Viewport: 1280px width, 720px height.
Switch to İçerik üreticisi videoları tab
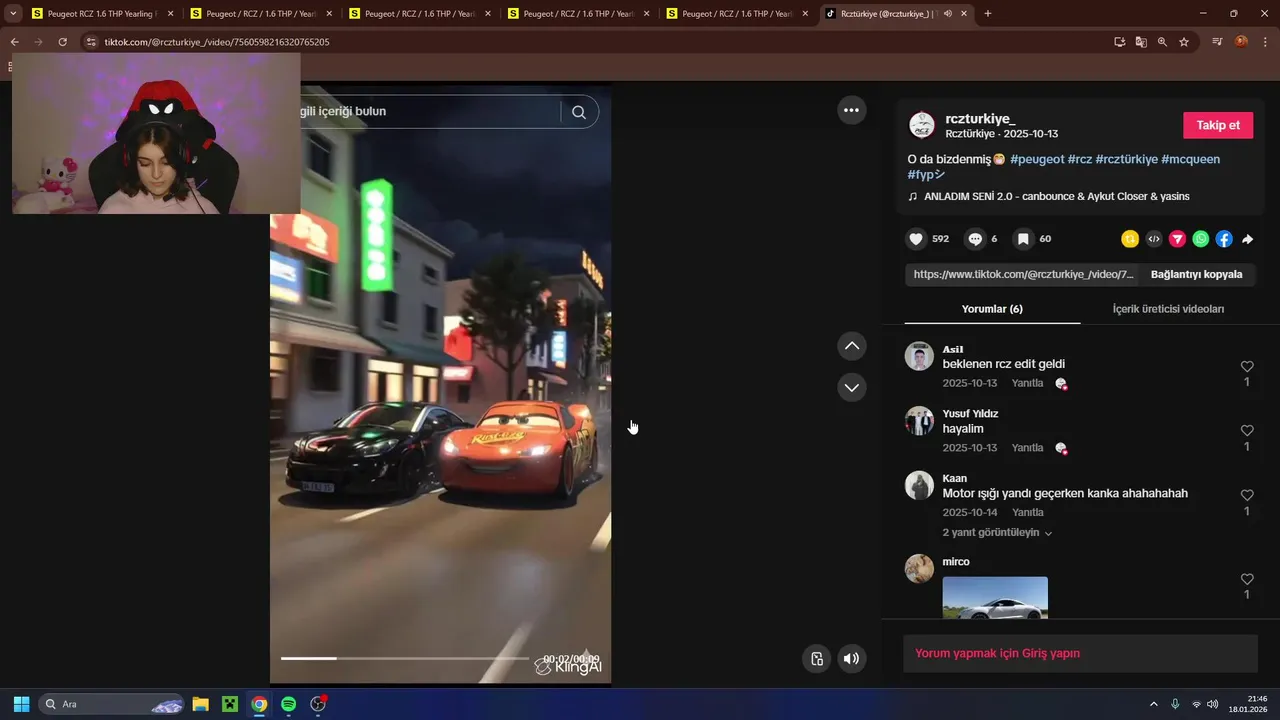pyautogui.click(x=1168, y=309)
